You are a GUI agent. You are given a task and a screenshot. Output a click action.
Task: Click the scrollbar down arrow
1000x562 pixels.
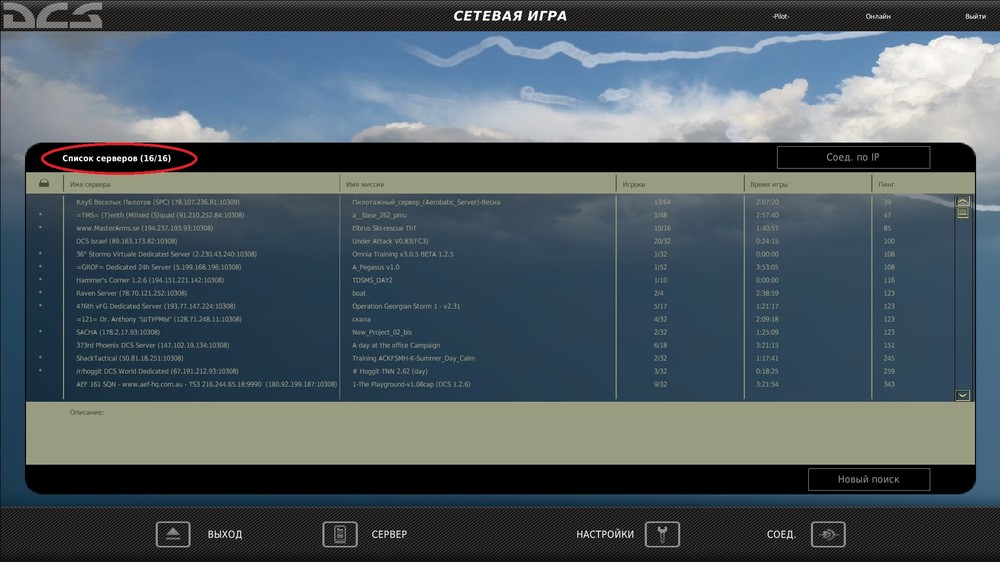[962, 396]
